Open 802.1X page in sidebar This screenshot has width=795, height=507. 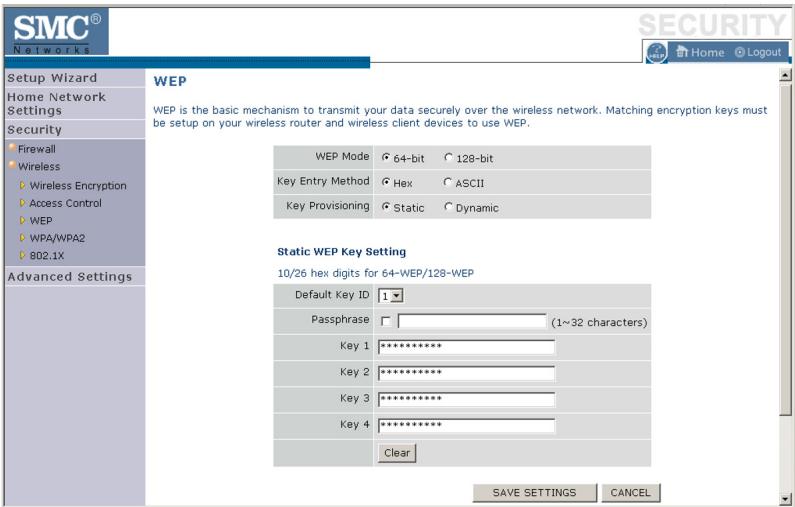pos(47,256)
